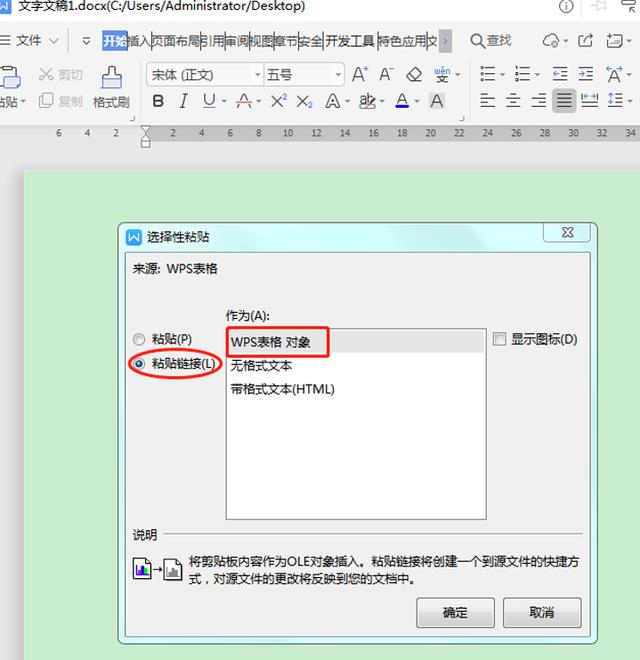640x660 pixels.
Task: Decrease font size
Action: point(386,75)
